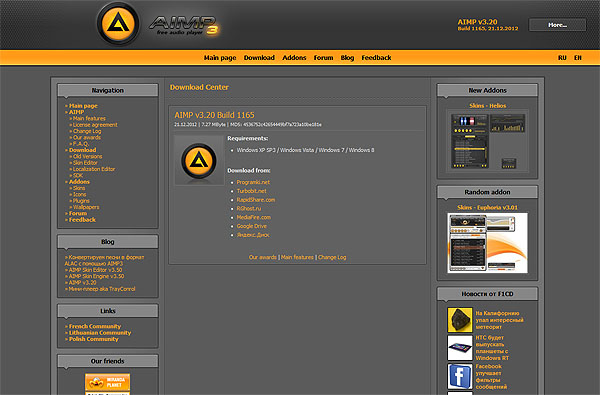Click Forum in the Navigation panel

pos(78,213)
